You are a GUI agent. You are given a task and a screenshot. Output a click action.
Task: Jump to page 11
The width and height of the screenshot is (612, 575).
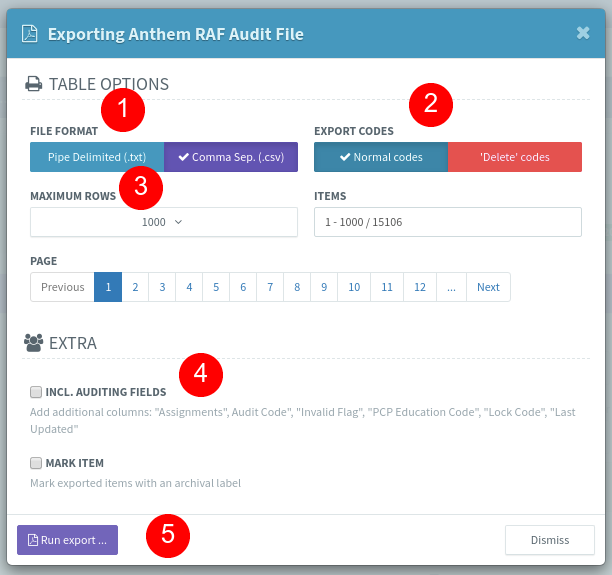pyautogui.click(x=387, y=287)
